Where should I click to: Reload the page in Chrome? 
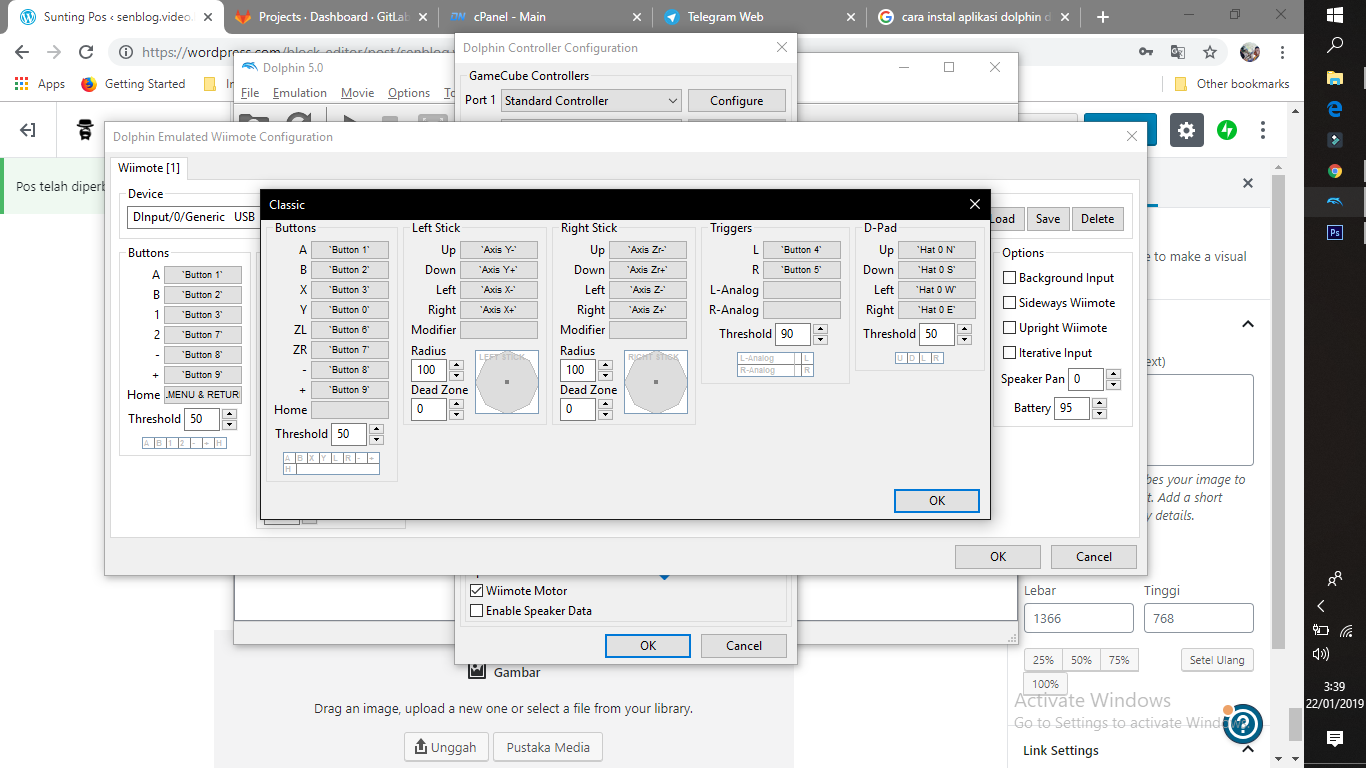pyautogui.click(x=87, y=52)
